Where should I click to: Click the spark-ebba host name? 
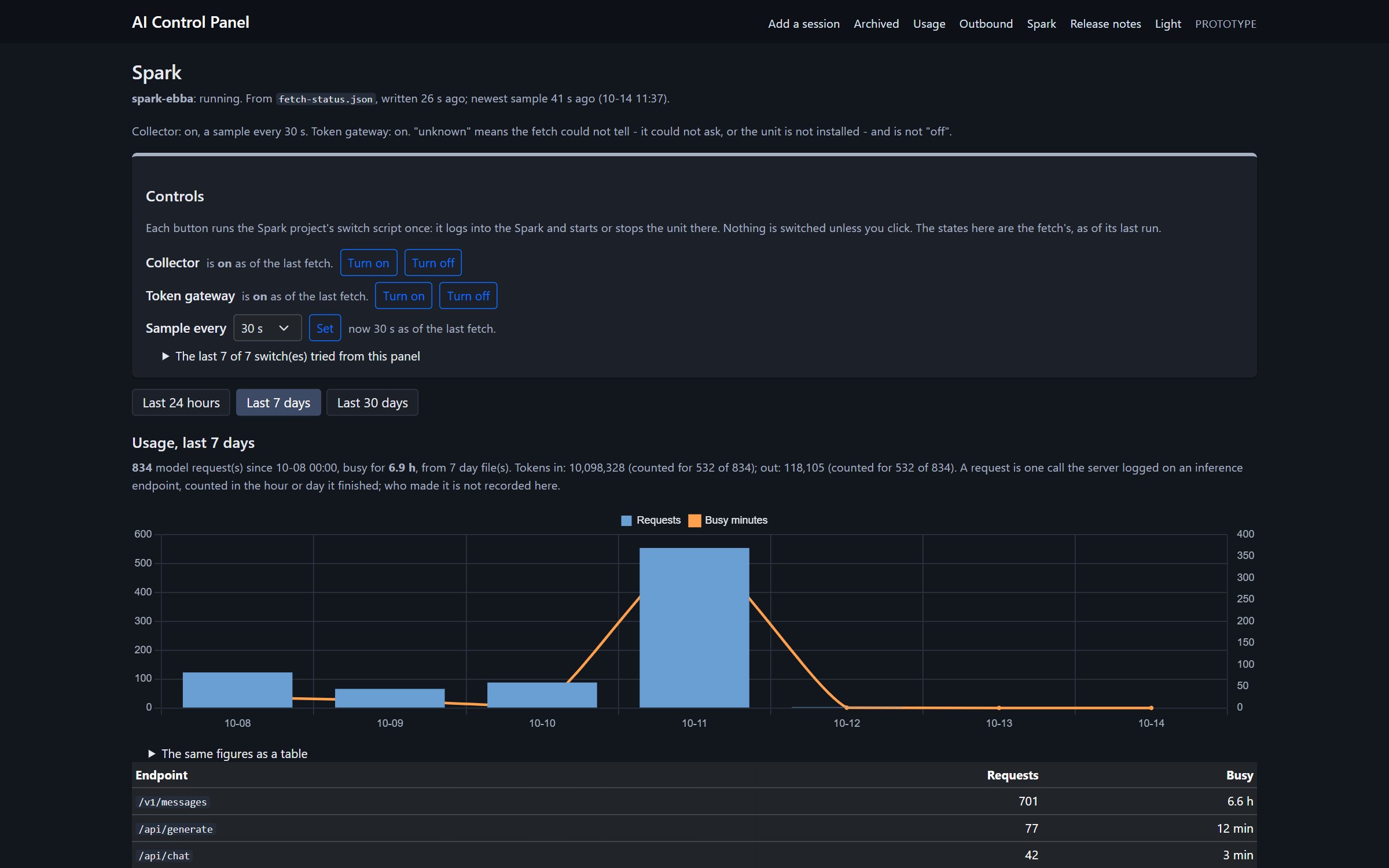click(163, 98)
